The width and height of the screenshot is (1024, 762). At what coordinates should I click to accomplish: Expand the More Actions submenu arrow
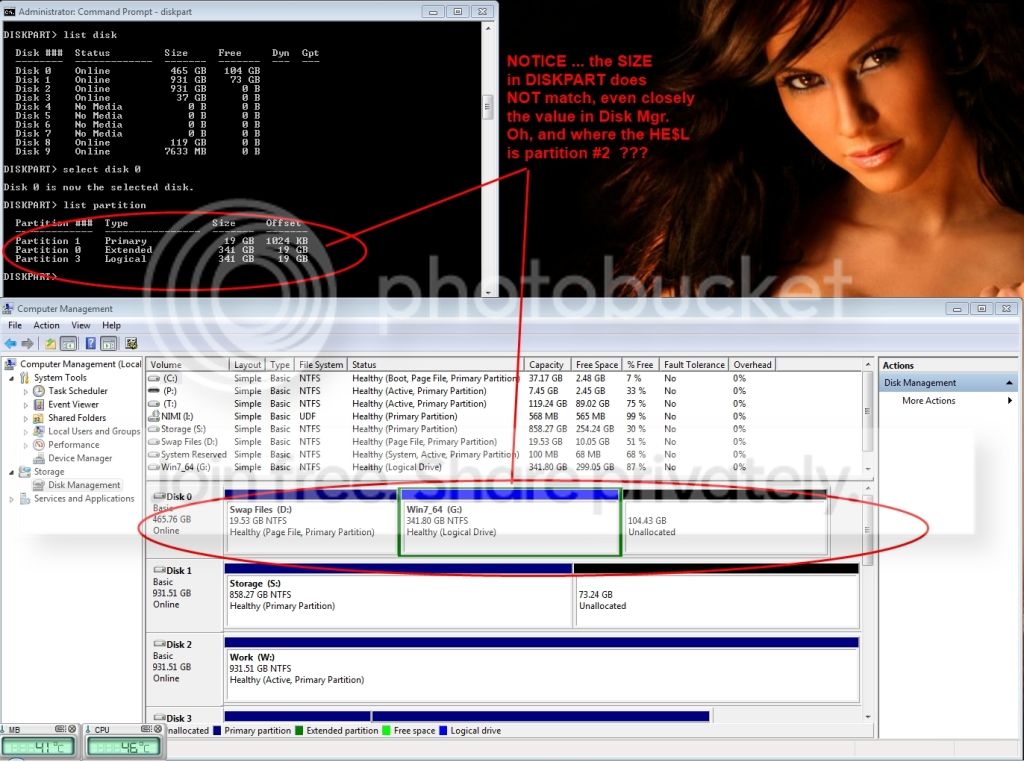1010,400
